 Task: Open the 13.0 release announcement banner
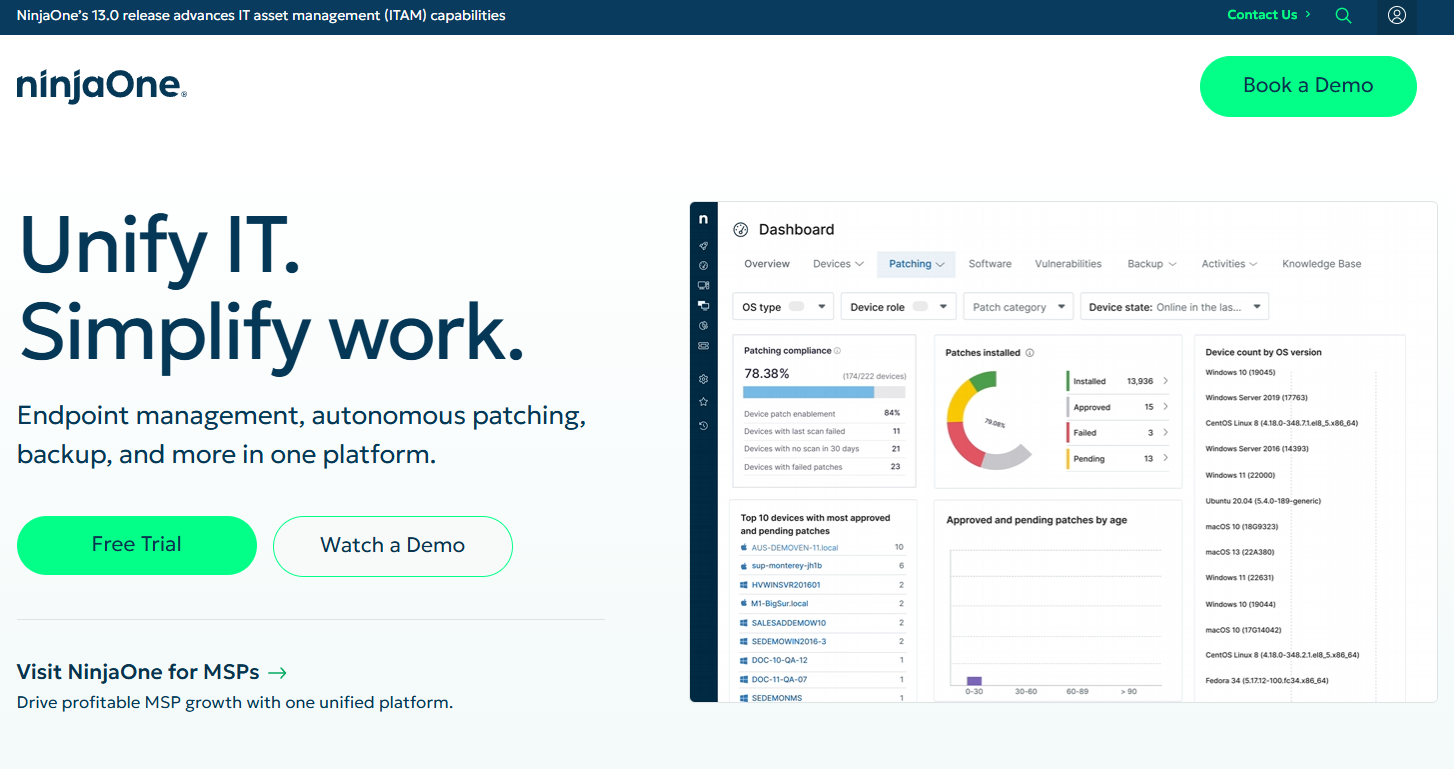(261, 15)
